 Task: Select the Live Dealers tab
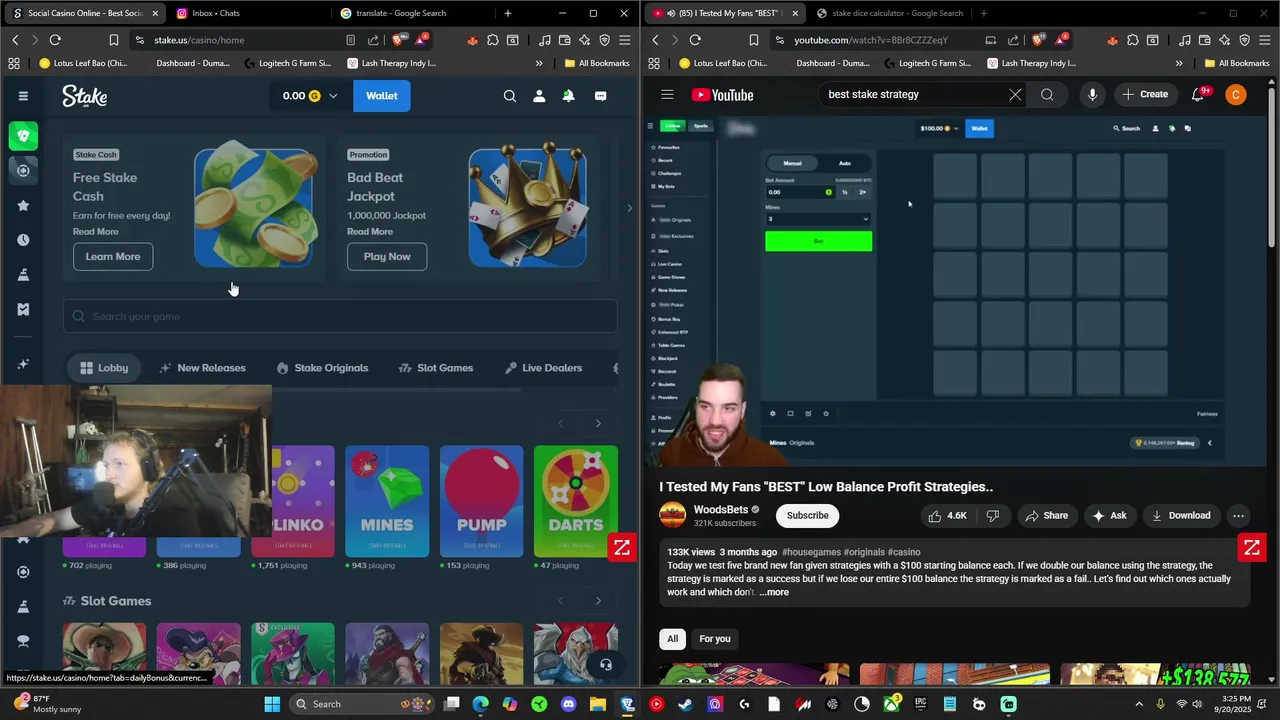click(x=544, y=368)
